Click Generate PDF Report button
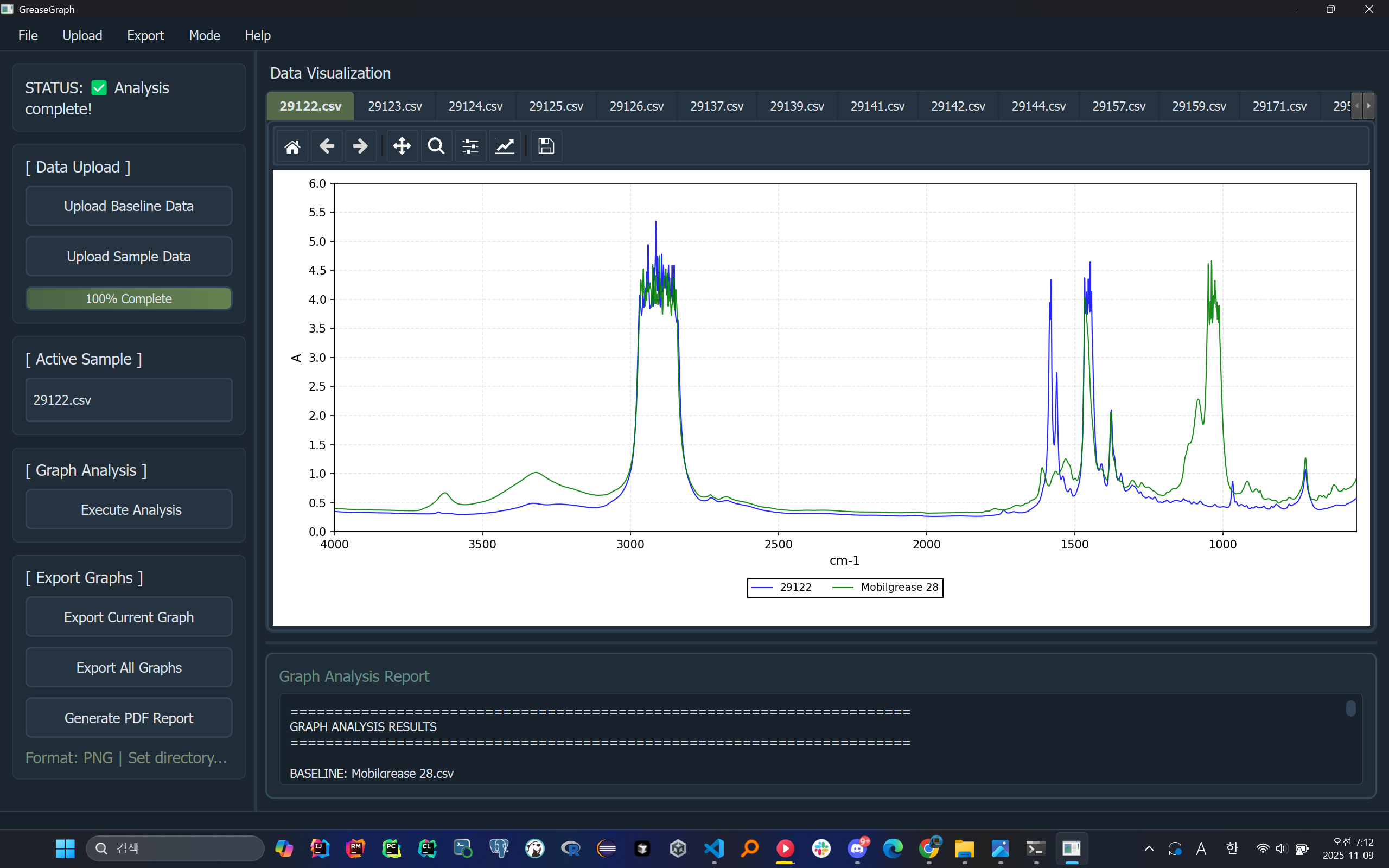The height and width of the screenshot is (868, 1389). 129,718
